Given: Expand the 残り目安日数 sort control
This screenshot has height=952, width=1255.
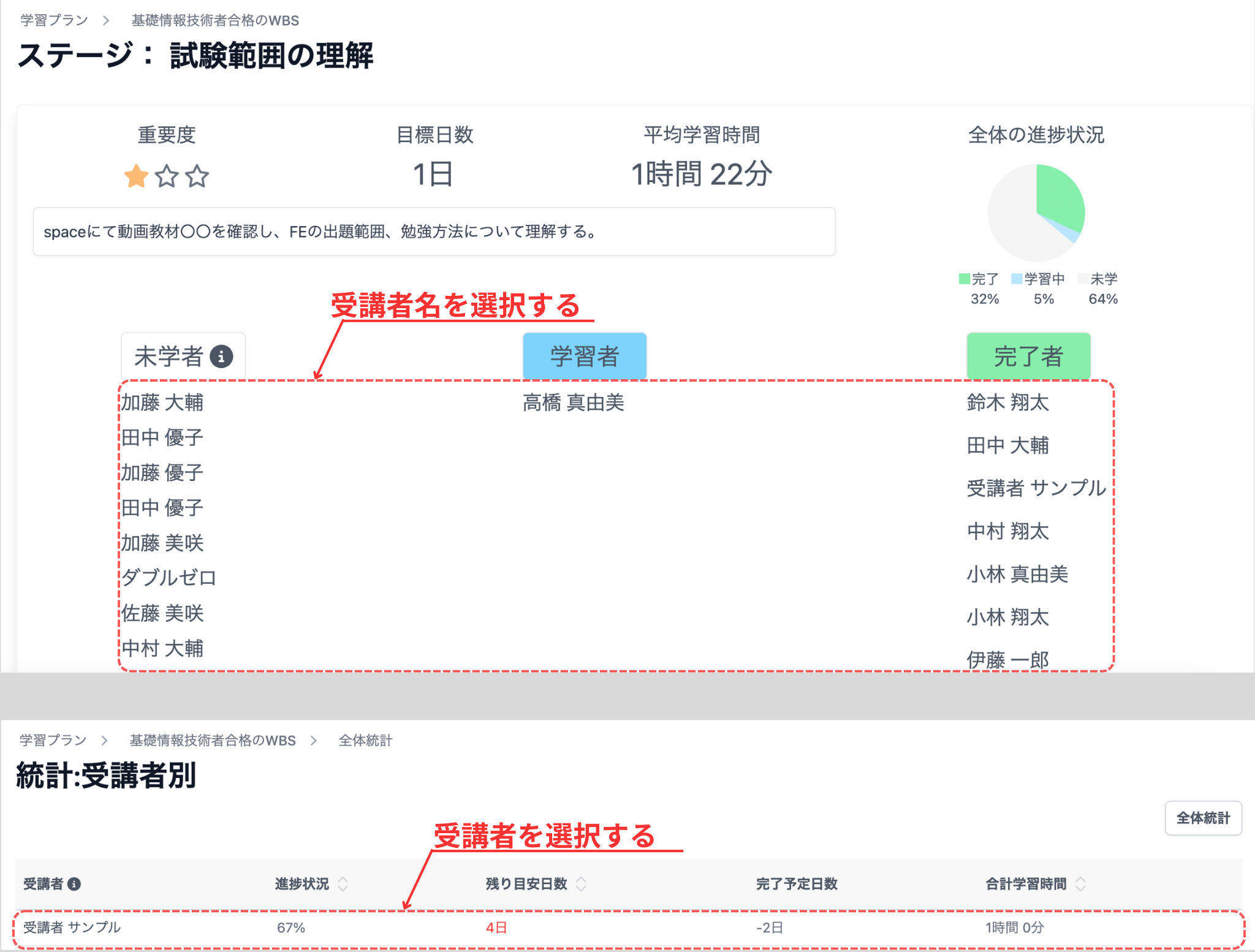Looking at the screenshot, I should [x=580, y=884].
